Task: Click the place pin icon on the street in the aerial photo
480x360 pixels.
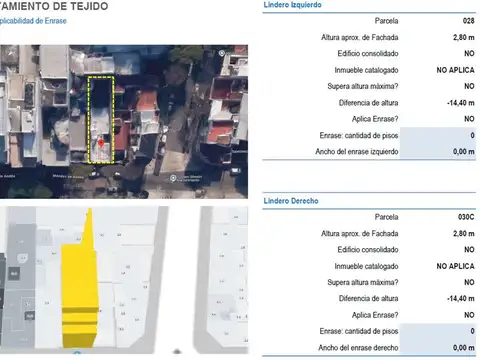Action: [173, 178]
